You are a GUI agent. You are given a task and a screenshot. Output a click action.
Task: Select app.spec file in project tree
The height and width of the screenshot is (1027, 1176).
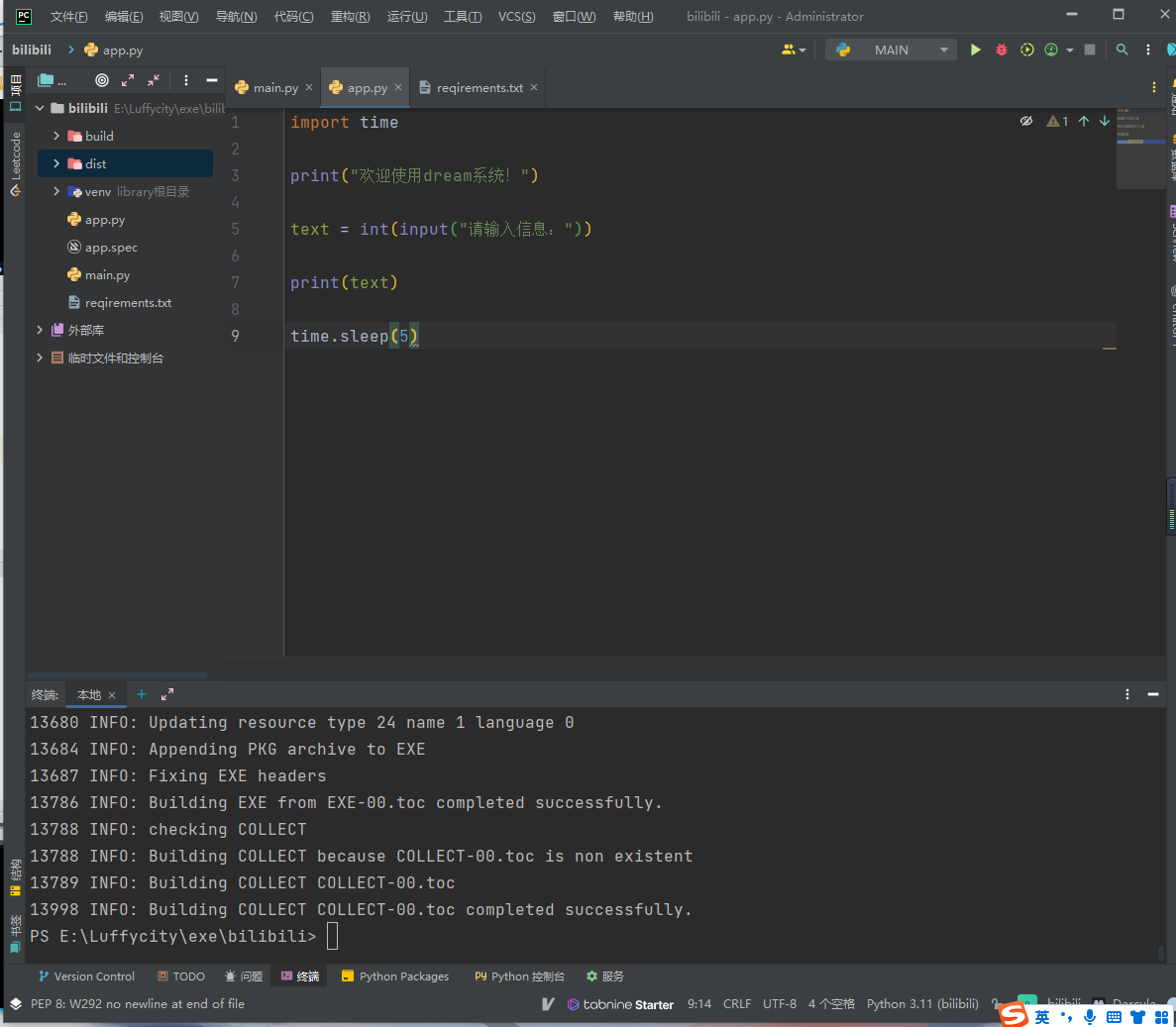pos(111,248)
